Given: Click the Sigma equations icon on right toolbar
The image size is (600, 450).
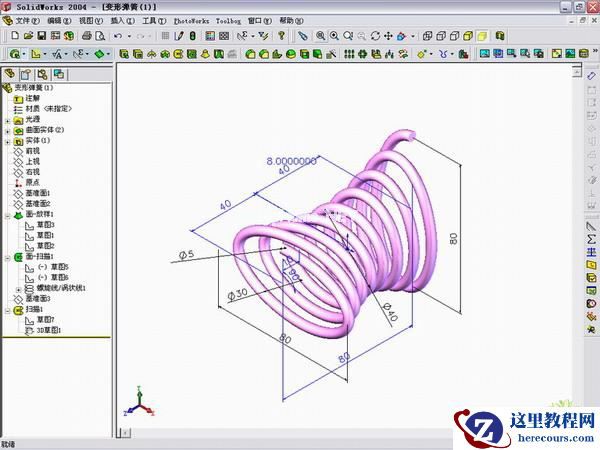Looking at the screenshot, I should point(591,240).
